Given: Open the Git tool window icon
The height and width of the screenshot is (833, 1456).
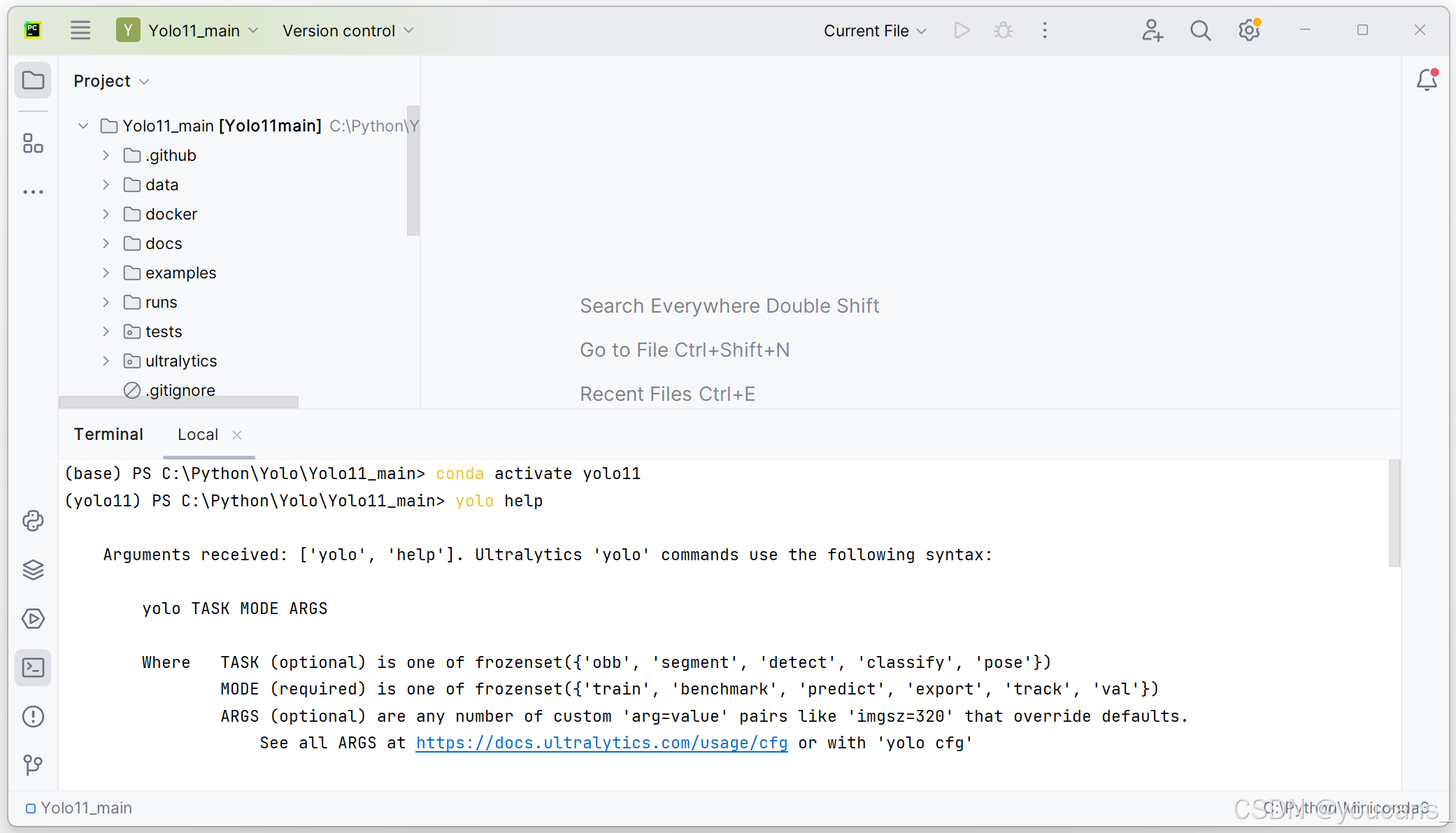Looking at the screenshot, I should pyautogui.click(x=33, y=765).
